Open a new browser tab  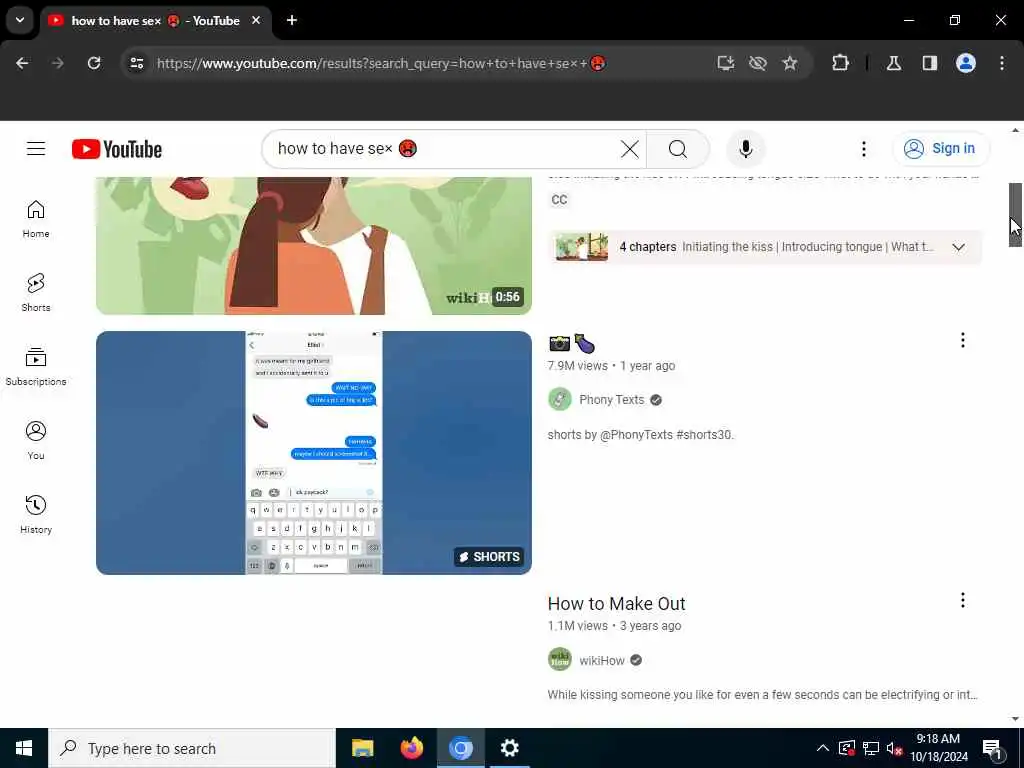click(x=292, y=20)
